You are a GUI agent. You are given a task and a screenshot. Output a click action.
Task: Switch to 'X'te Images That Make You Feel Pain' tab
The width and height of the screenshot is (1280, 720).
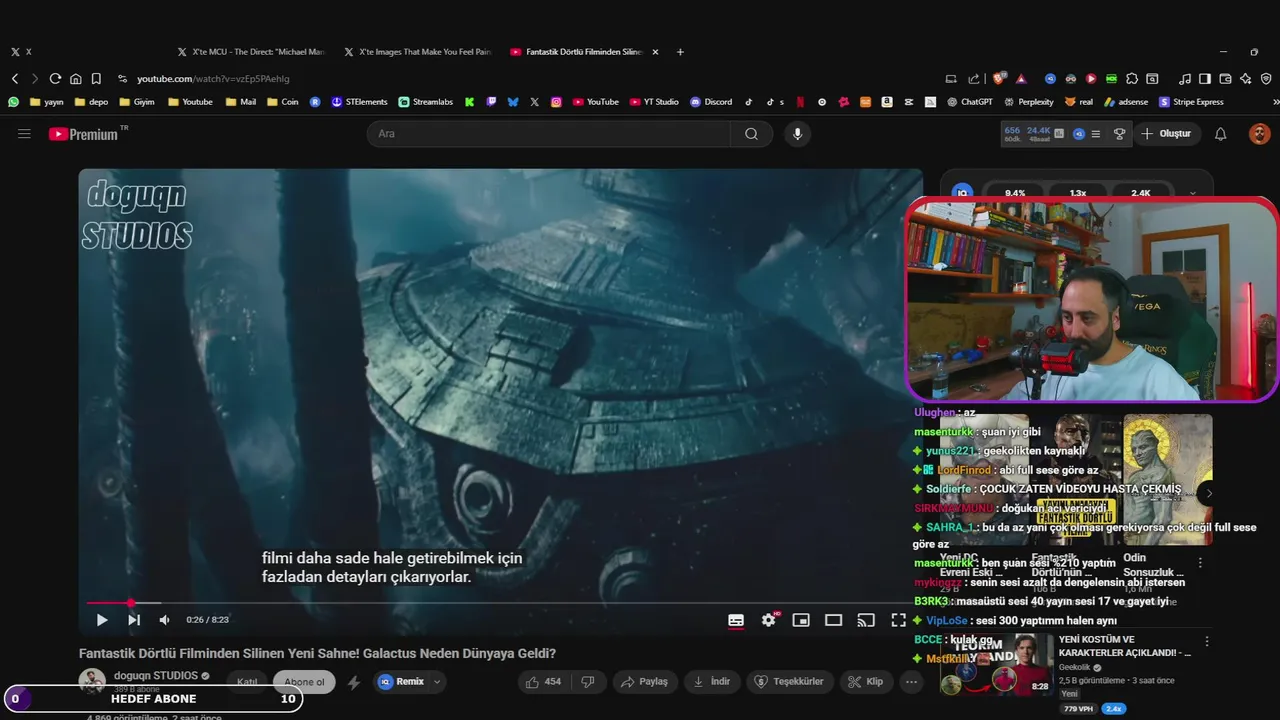tap(417, 52)
